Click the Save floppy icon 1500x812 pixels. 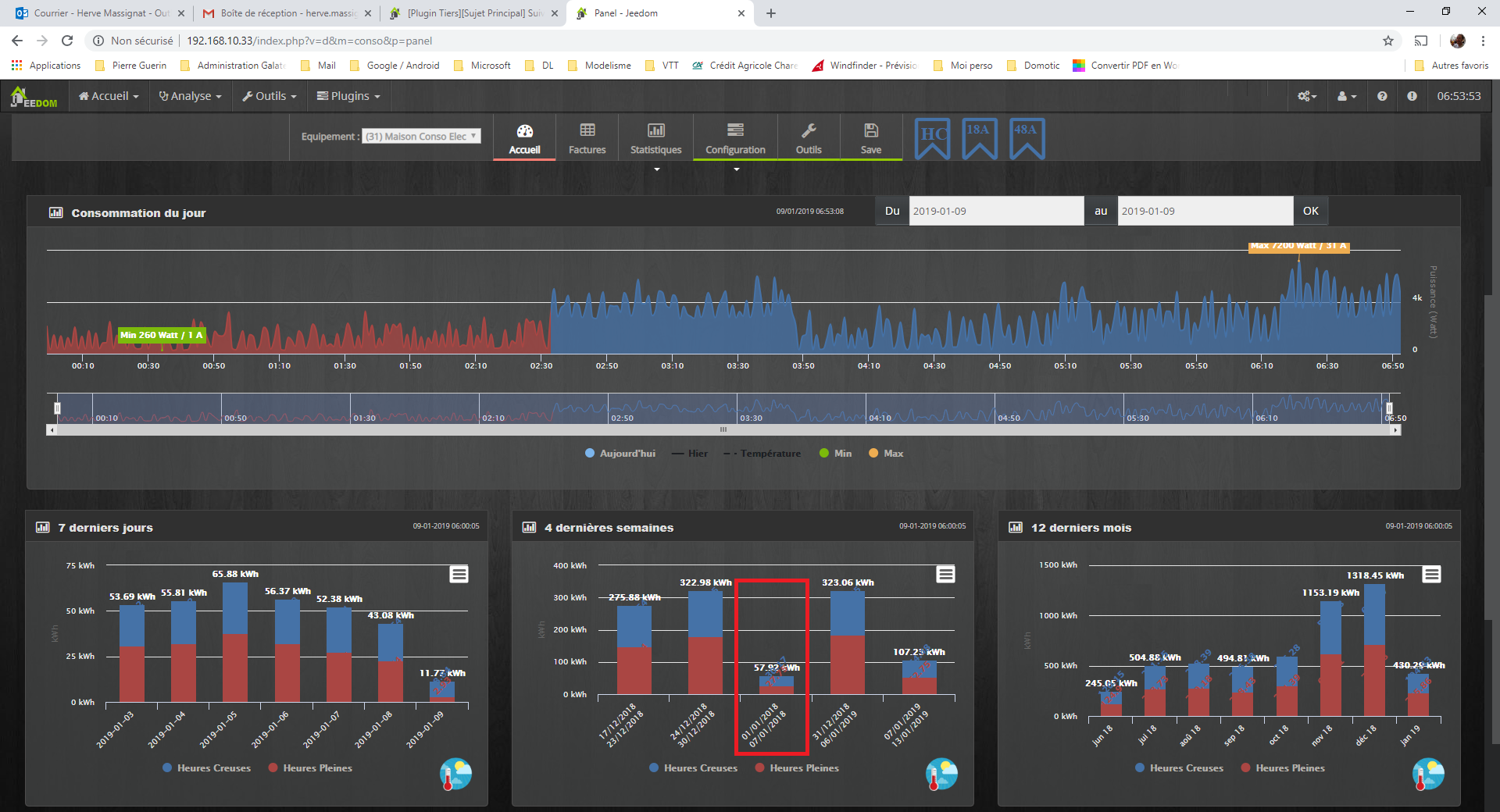coord(870,130)
